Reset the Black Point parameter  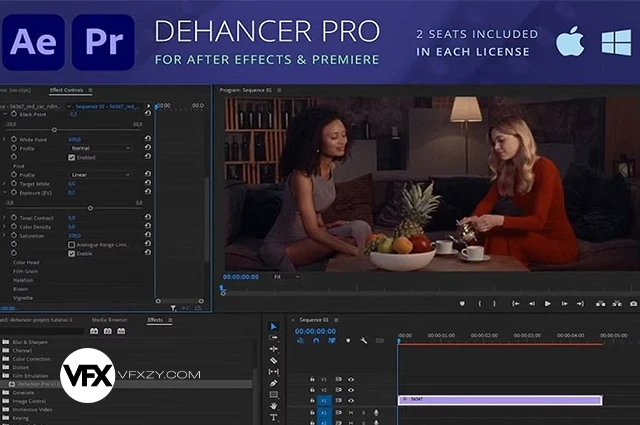(x=148, y=113)
